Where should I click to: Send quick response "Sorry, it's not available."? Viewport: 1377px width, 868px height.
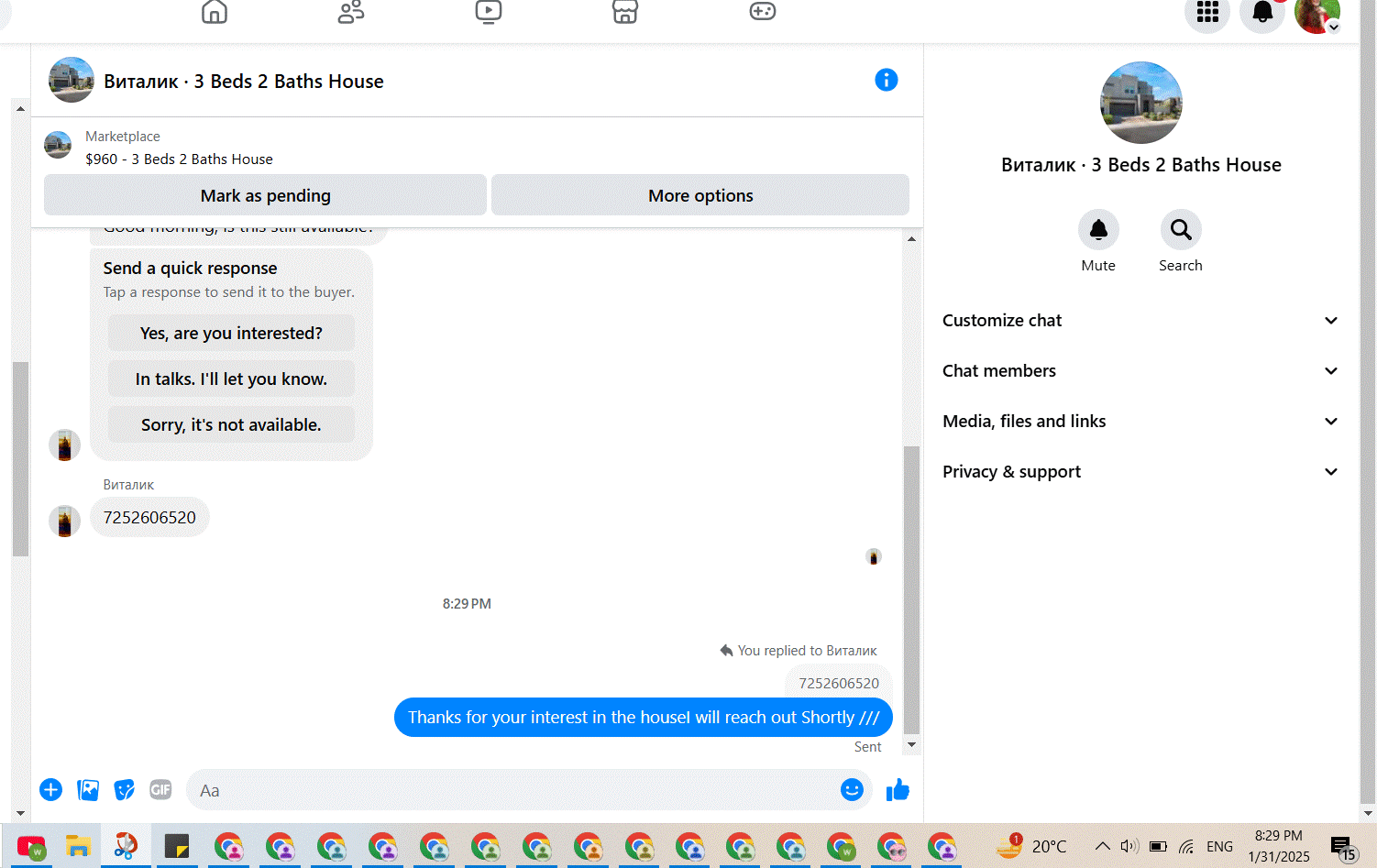(x=231, y=424)
